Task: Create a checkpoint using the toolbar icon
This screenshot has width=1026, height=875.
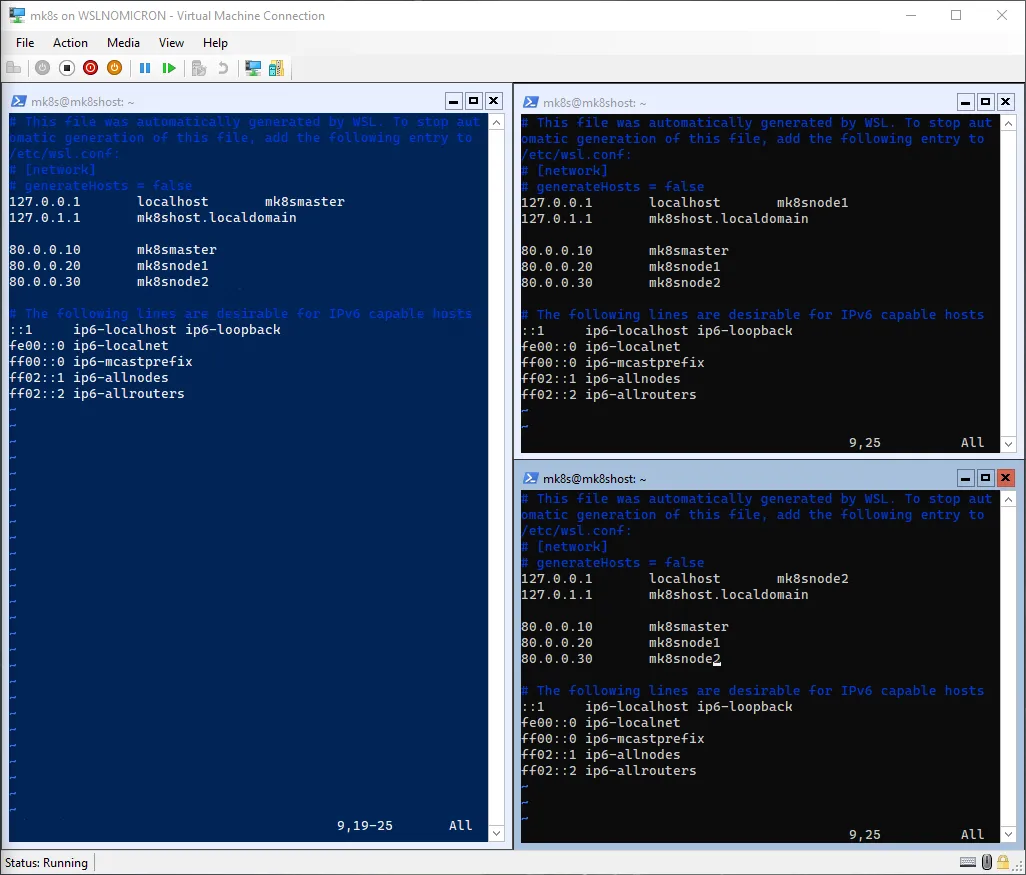Action: point(199,68)
